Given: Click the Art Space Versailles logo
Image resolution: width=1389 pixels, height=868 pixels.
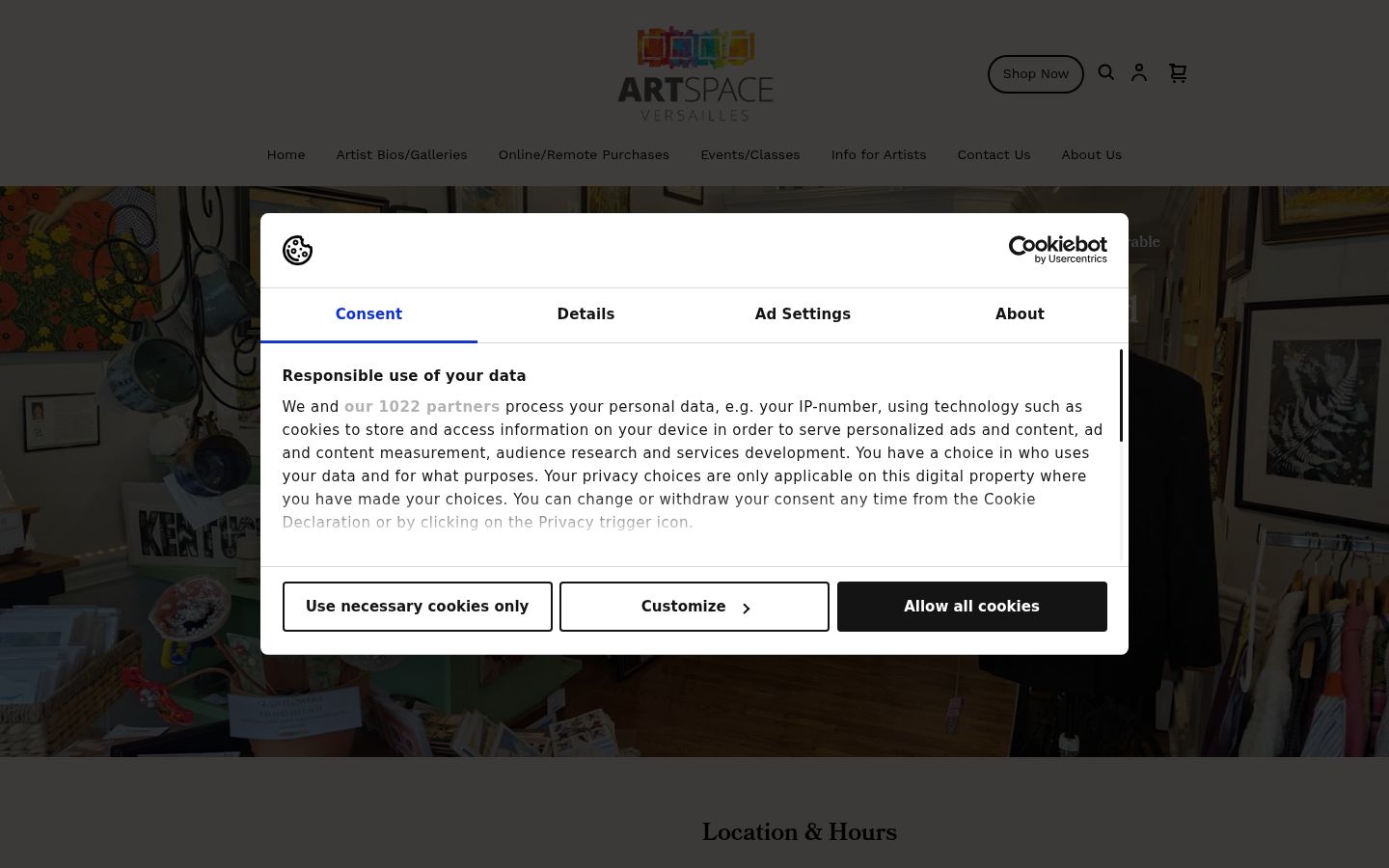Looking at the screenshot, I should pyautogui.click(x=695, y=73).
